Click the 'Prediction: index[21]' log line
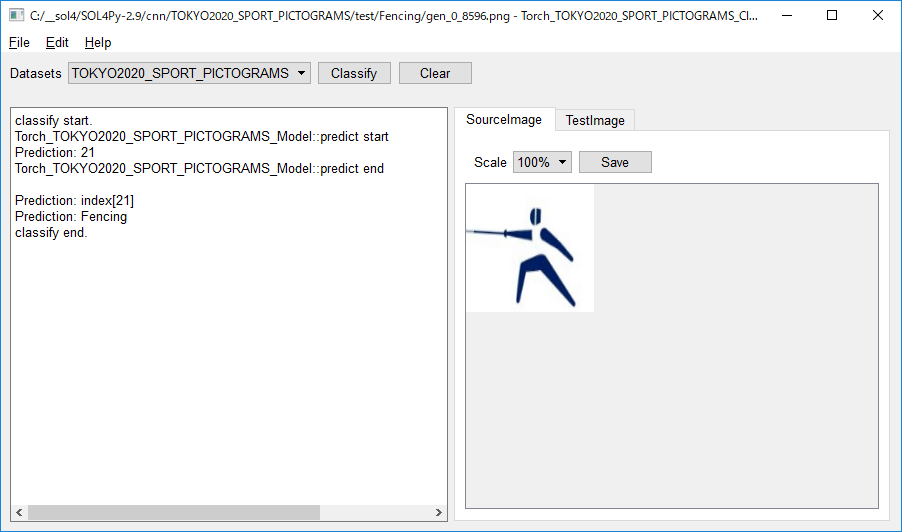 pos(74,200)
